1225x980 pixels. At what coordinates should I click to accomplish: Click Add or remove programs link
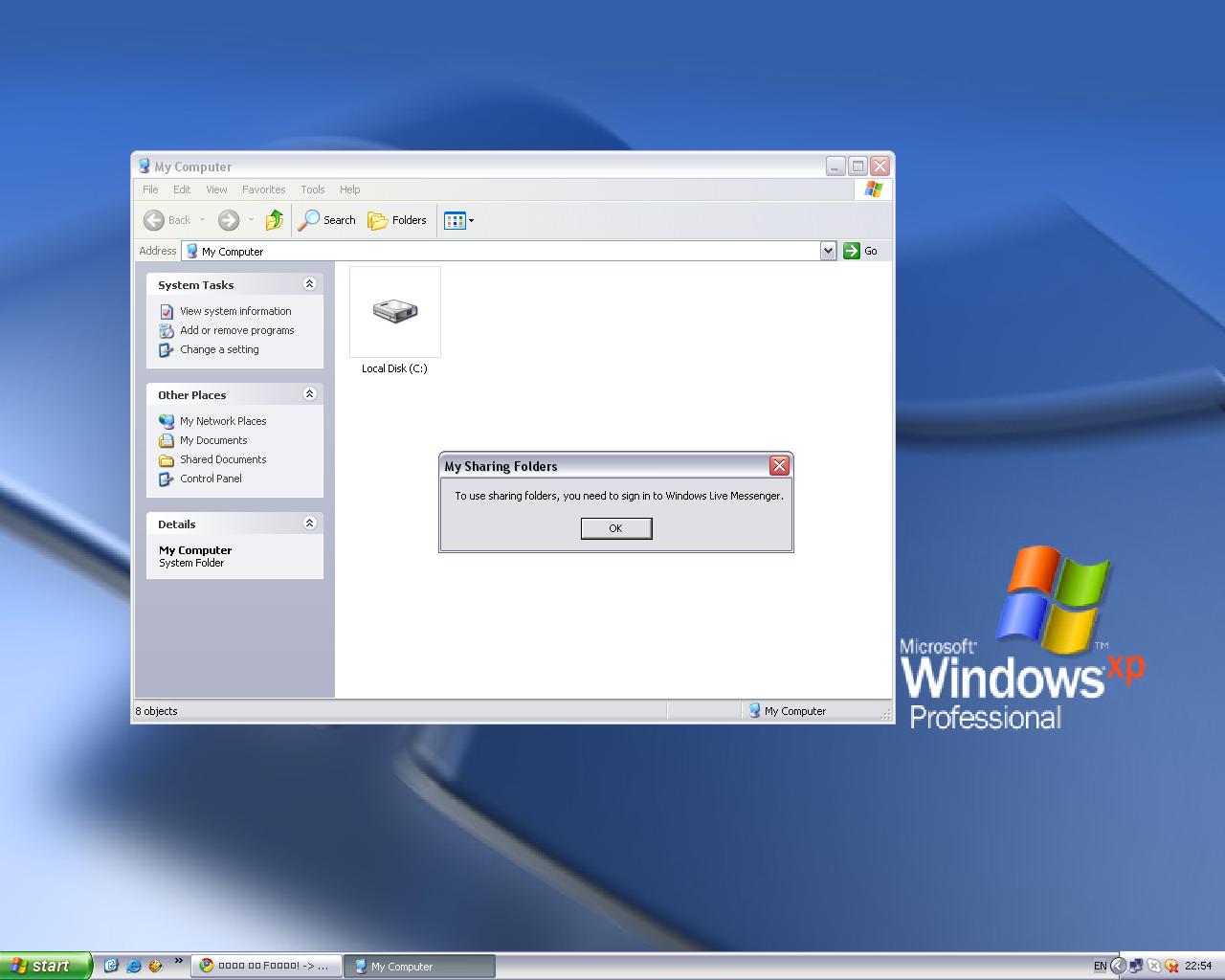point(236,330)
